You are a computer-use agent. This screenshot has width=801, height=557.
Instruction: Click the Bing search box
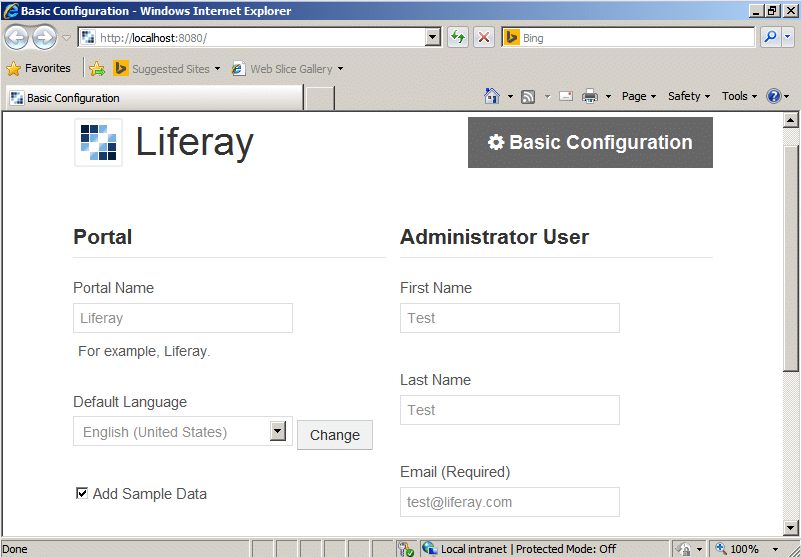(x=628, y=38)
